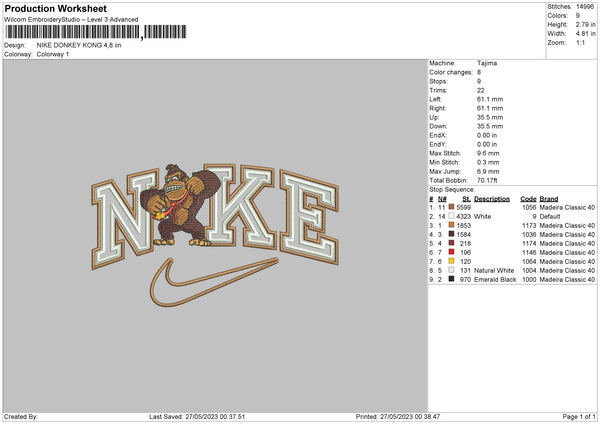The height and width of the screenshot is (424, 600).
Task: Click the Trims value 22
Action: coord(481,90)
